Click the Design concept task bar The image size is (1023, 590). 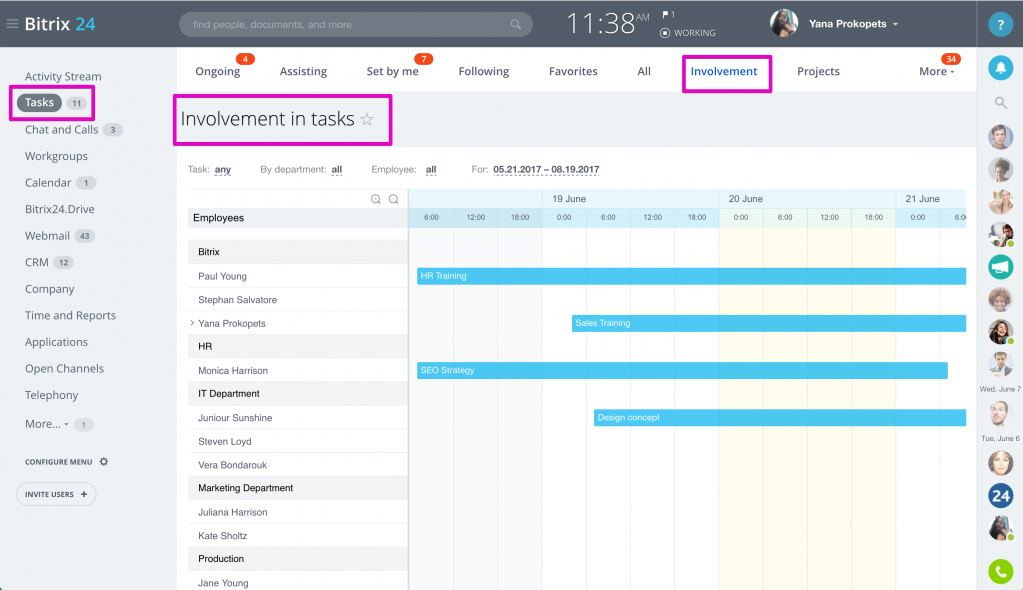pos(780,418)
